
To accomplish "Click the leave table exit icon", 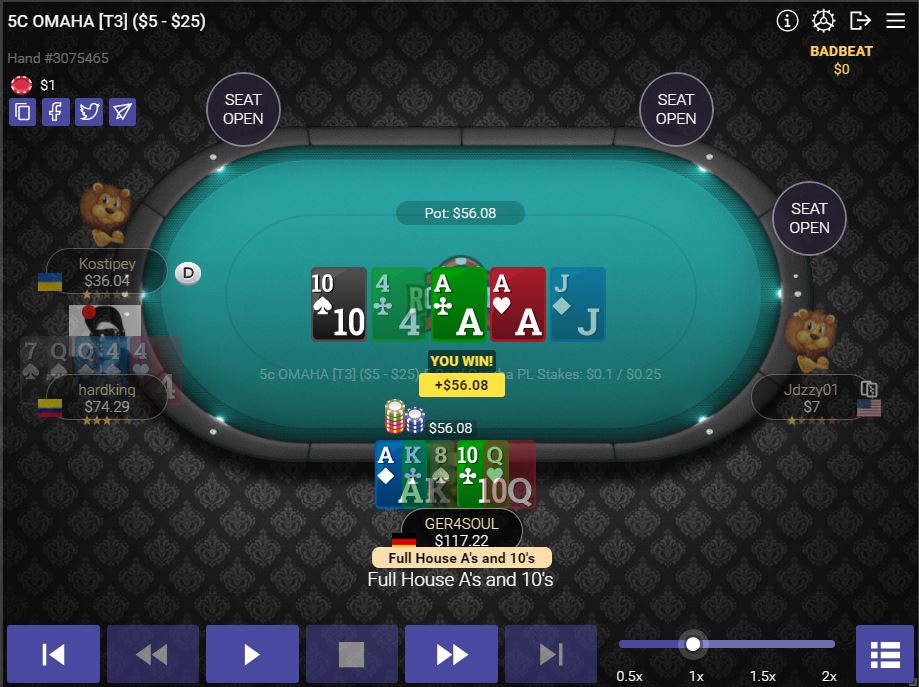I will point(860,21).
